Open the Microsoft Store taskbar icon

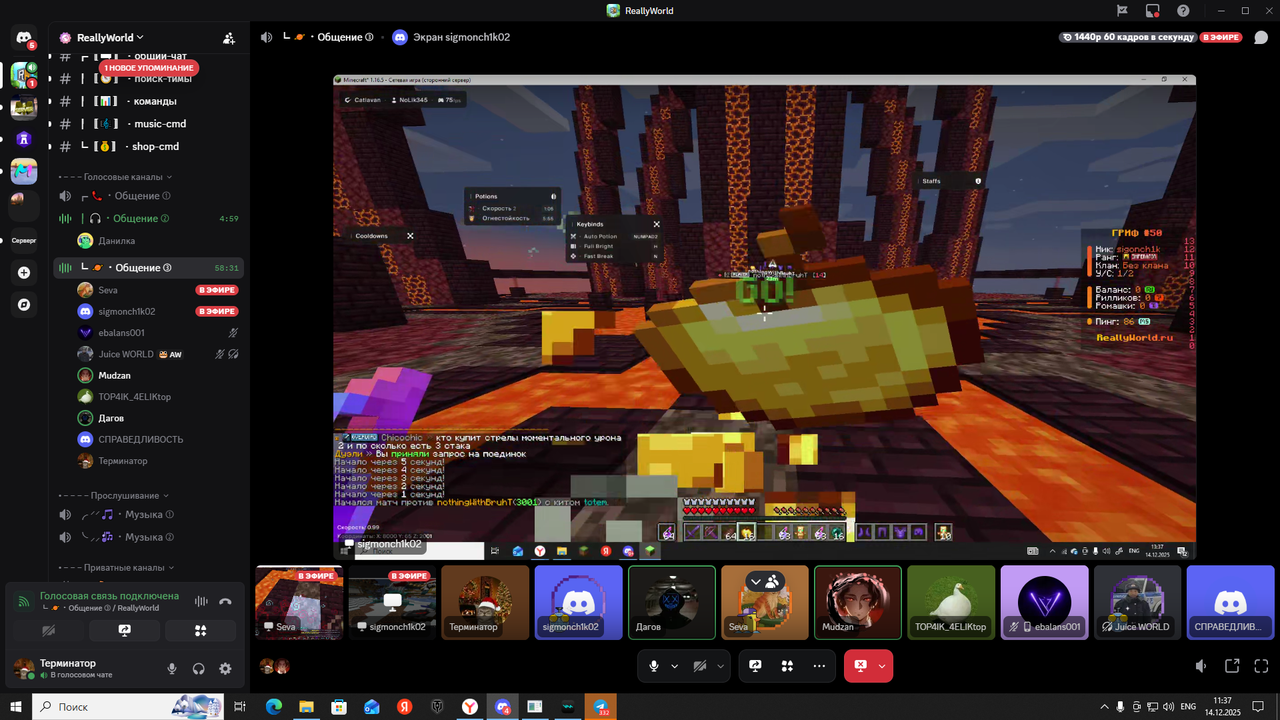pyautogui.click(x=339, y=707)
